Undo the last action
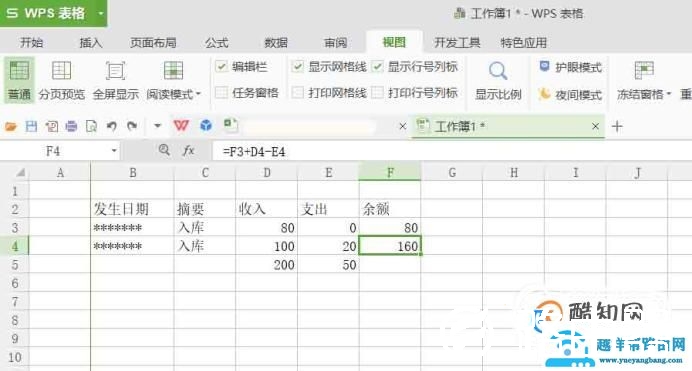This screenshot has height=371, width=692. click(111, 127)
